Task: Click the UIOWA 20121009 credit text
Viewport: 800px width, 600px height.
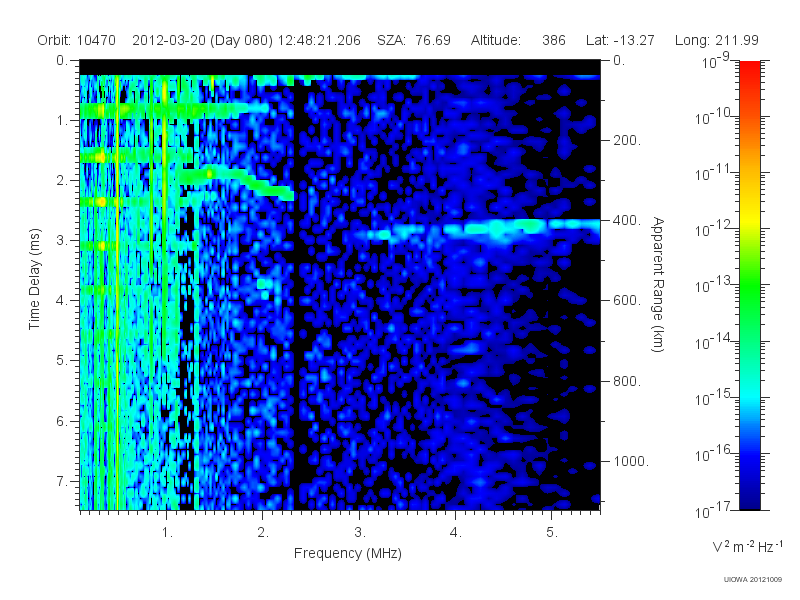Action: point(753,579)
